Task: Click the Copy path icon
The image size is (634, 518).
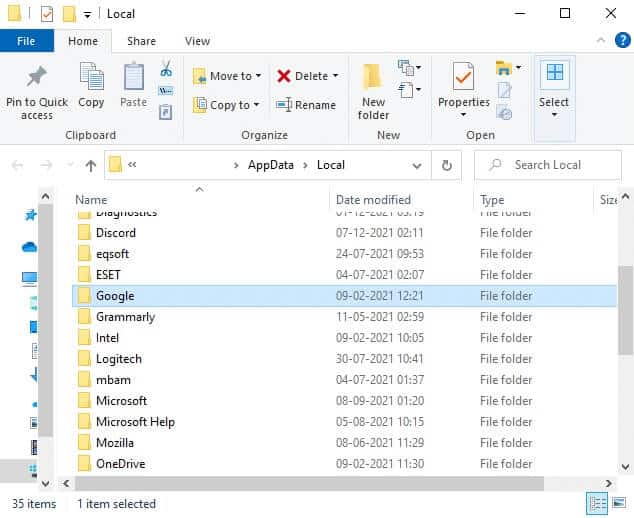Action: tap(166, 91)
